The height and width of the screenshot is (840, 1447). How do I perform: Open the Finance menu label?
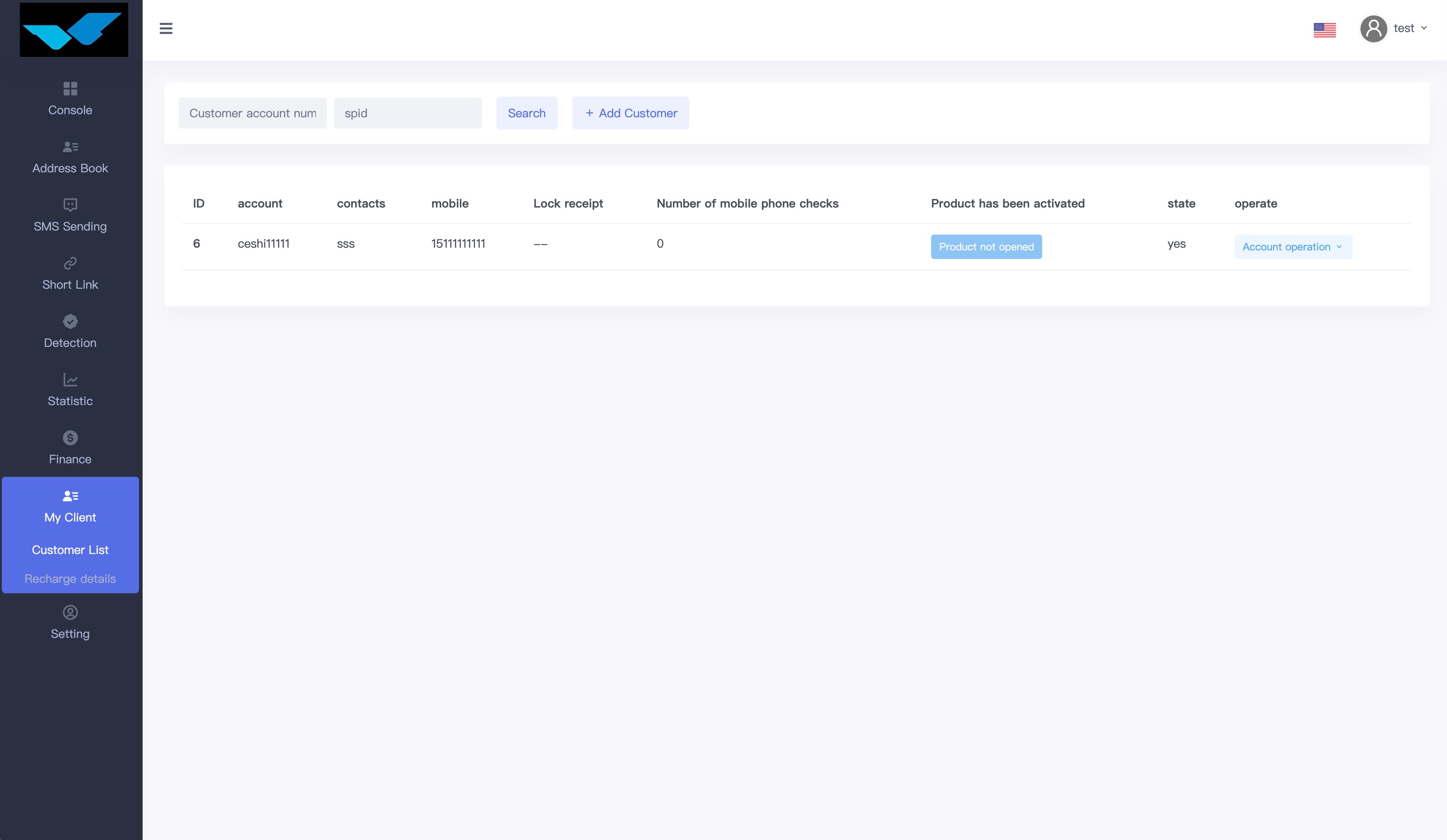click(70, 459)
